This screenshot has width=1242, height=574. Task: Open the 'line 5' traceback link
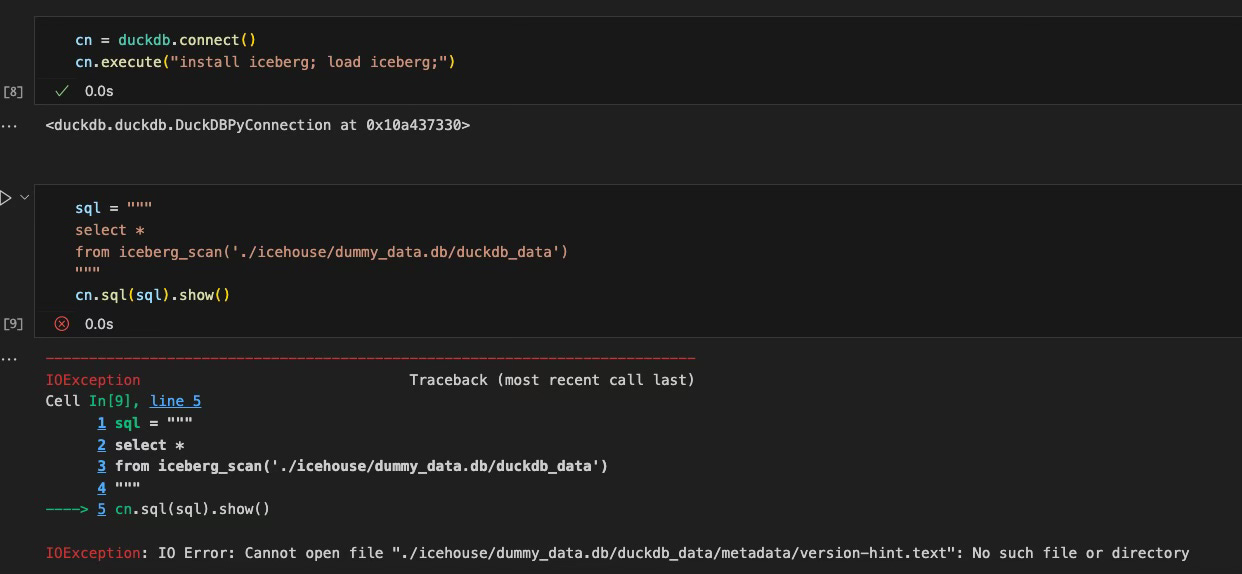pyautogui.click(x=175, y=401)
